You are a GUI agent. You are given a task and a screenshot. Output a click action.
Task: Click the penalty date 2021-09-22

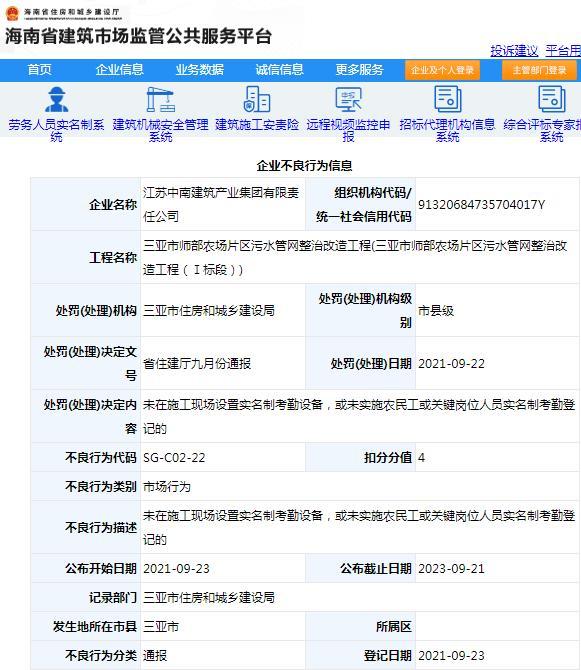(x=452, y=364)
